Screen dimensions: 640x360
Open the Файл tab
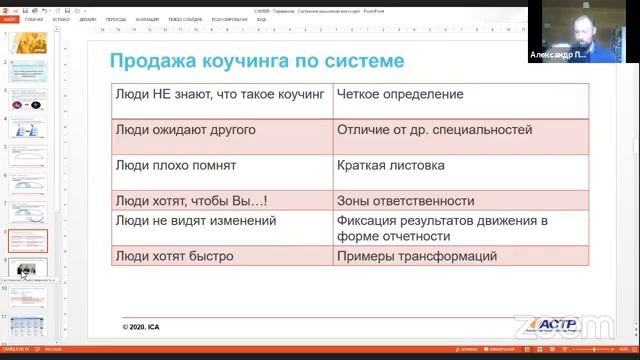[x=9, y=19]
